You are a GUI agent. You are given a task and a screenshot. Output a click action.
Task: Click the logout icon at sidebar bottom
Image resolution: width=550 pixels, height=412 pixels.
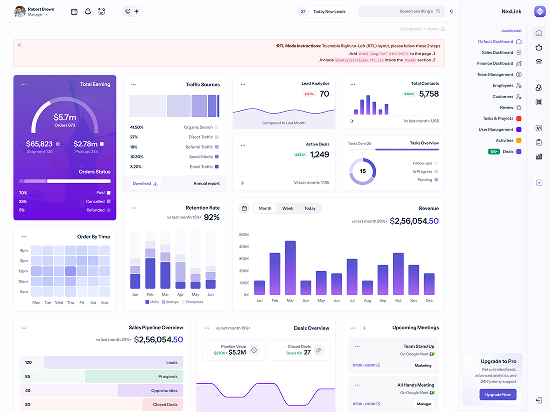[539, 400]
